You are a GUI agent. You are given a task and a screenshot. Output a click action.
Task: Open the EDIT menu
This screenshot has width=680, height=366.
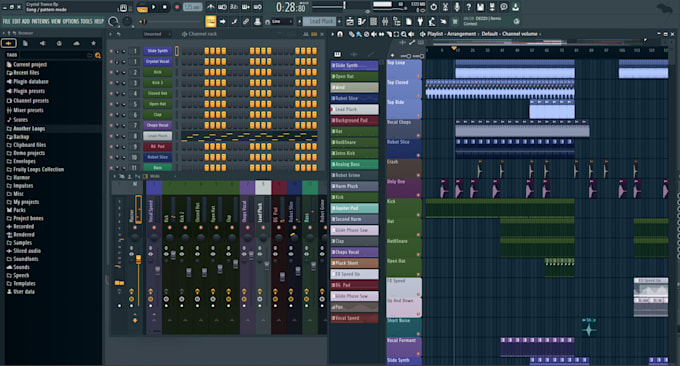click(16, 21)
